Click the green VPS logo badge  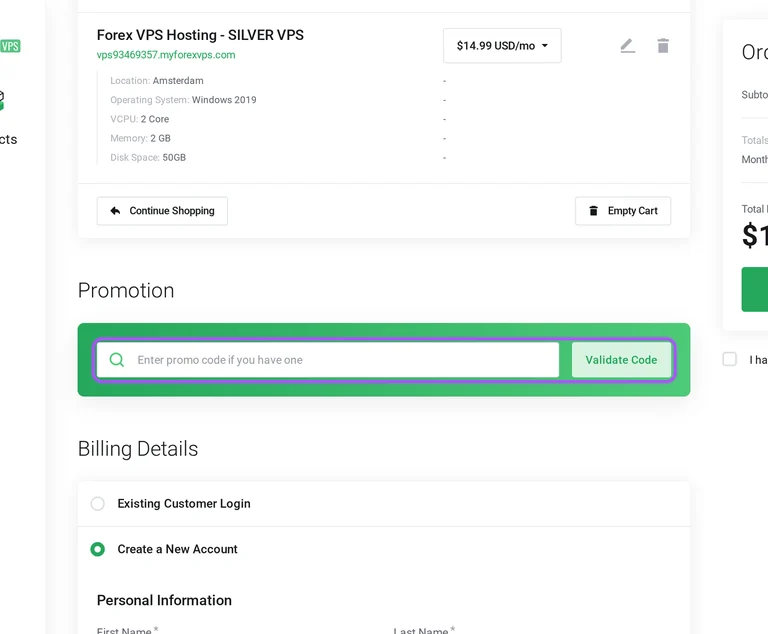pyautogui.click(x=10, y=46)
